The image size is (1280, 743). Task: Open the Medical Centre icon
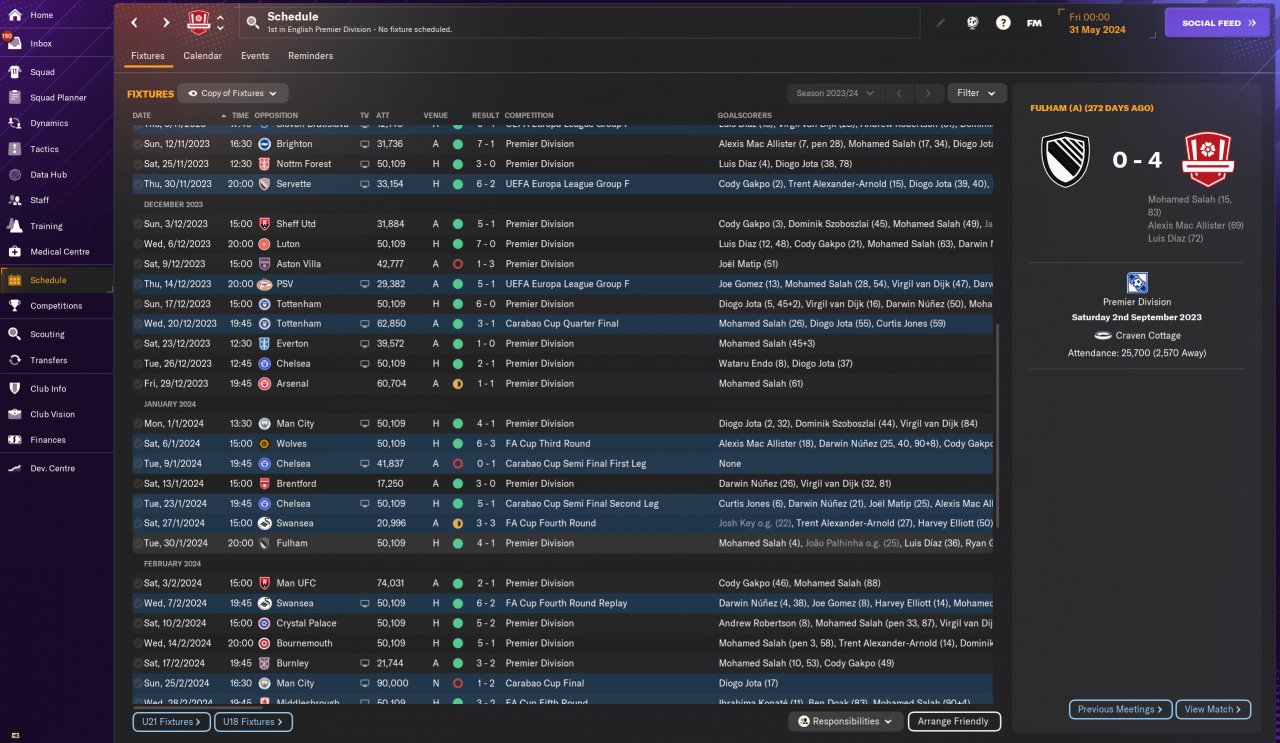pos(14,252)
